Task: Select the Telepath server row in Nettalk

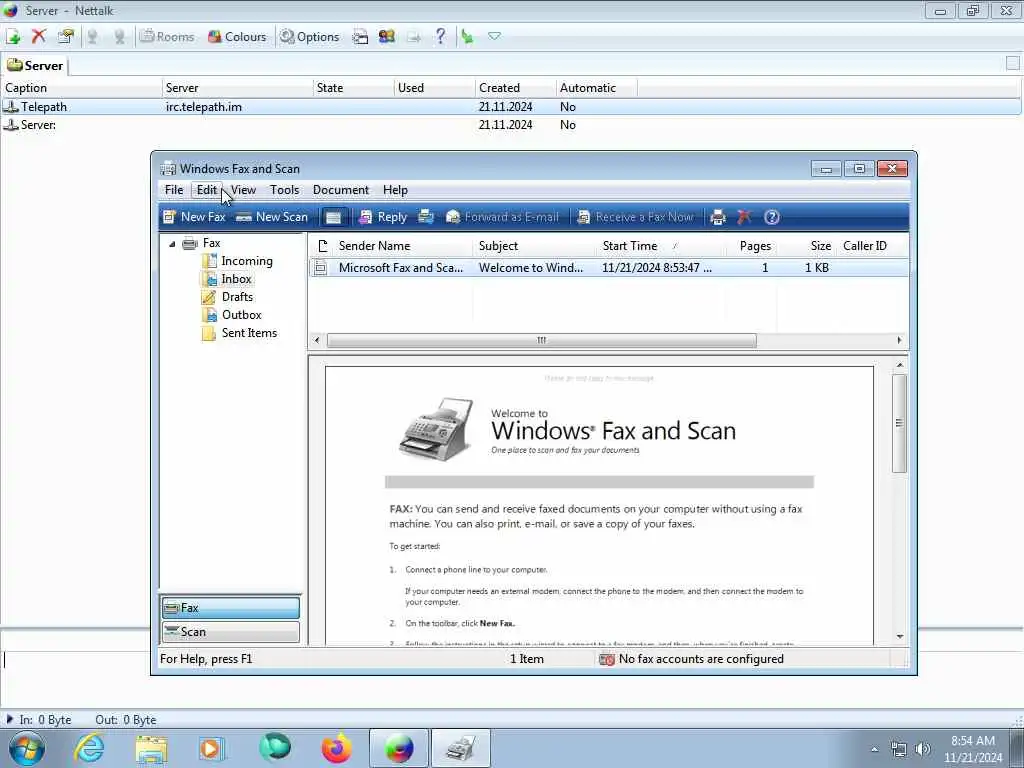Action: [x=511, y=106]
